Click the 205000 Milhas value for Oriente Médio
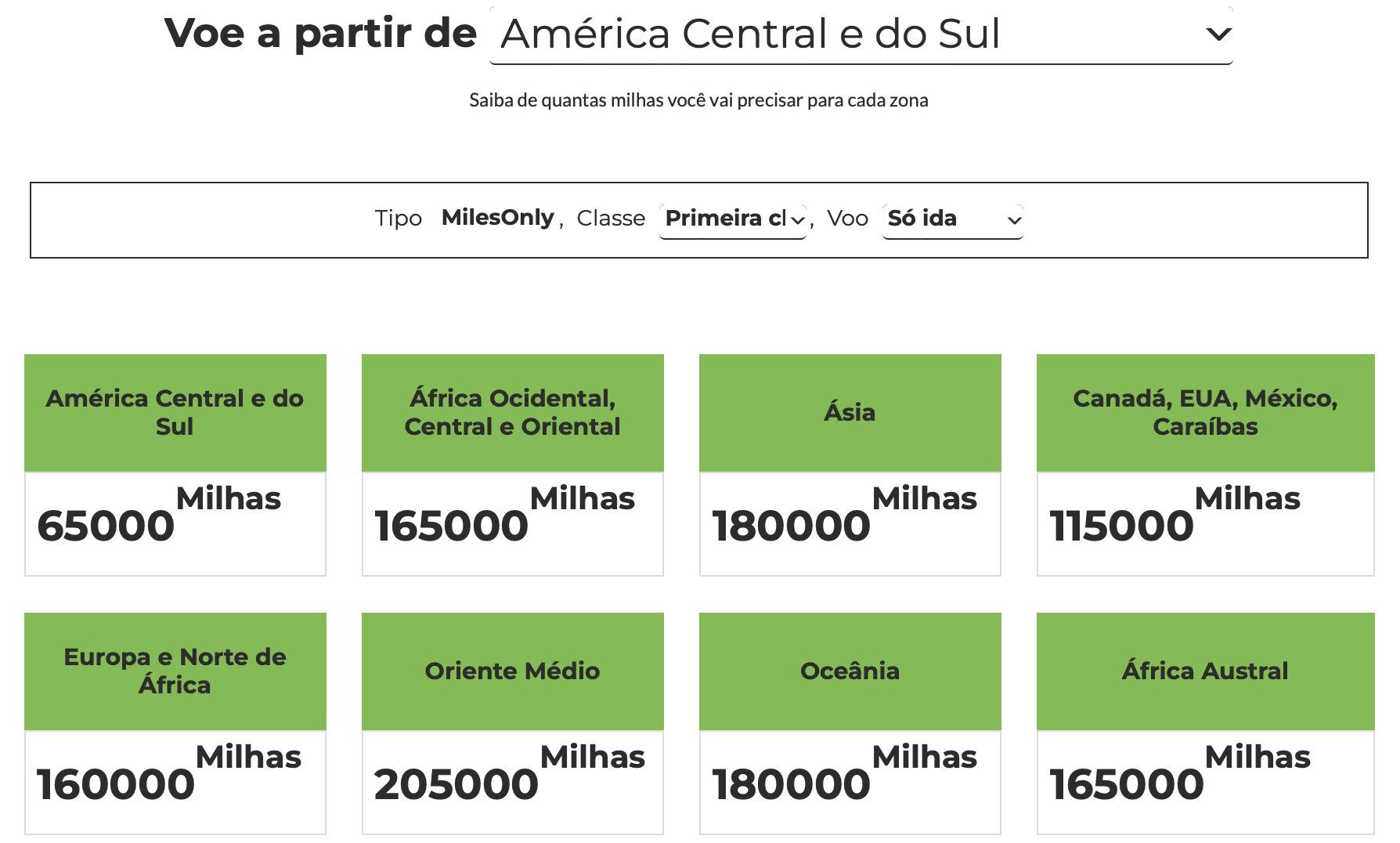The image size is (1400, 843). (513, 783)
